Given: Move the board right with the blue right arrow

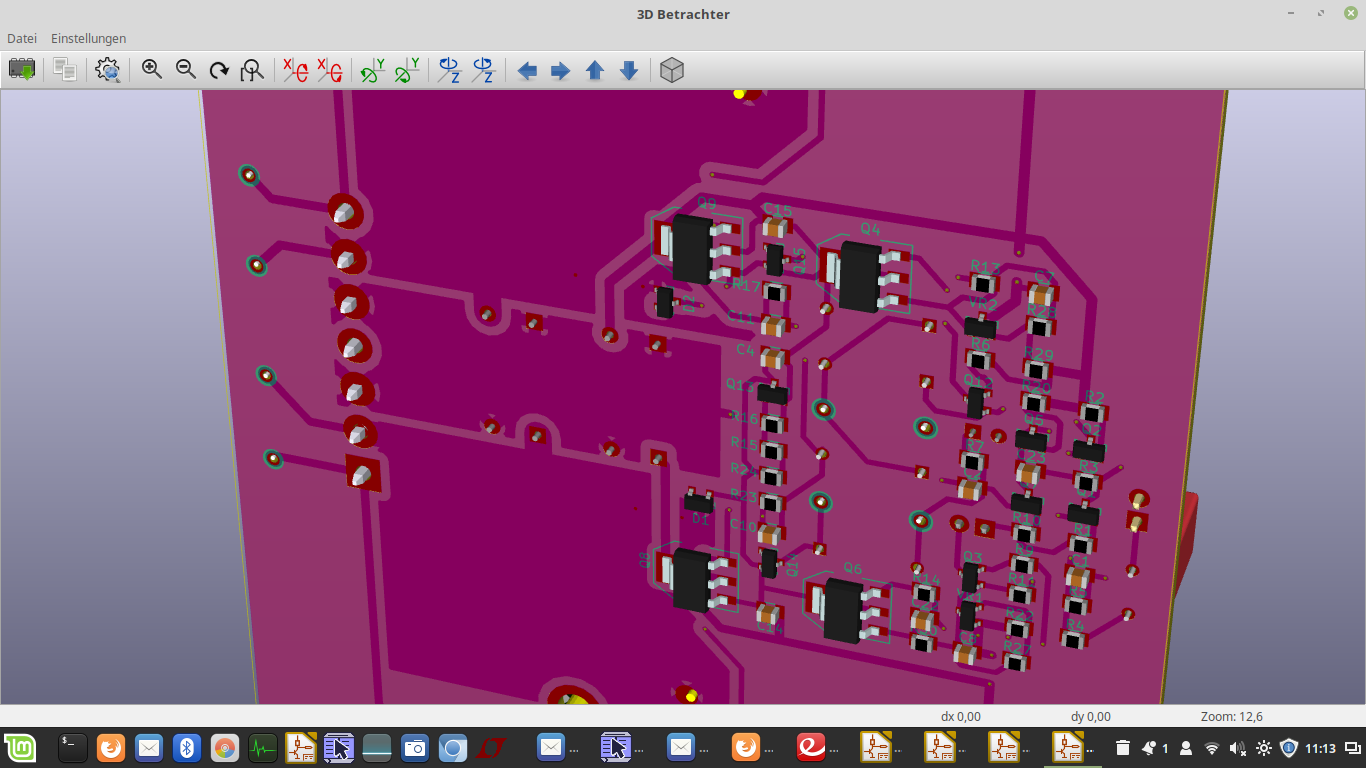Looking at the screenshot, I should pos(561,71).
